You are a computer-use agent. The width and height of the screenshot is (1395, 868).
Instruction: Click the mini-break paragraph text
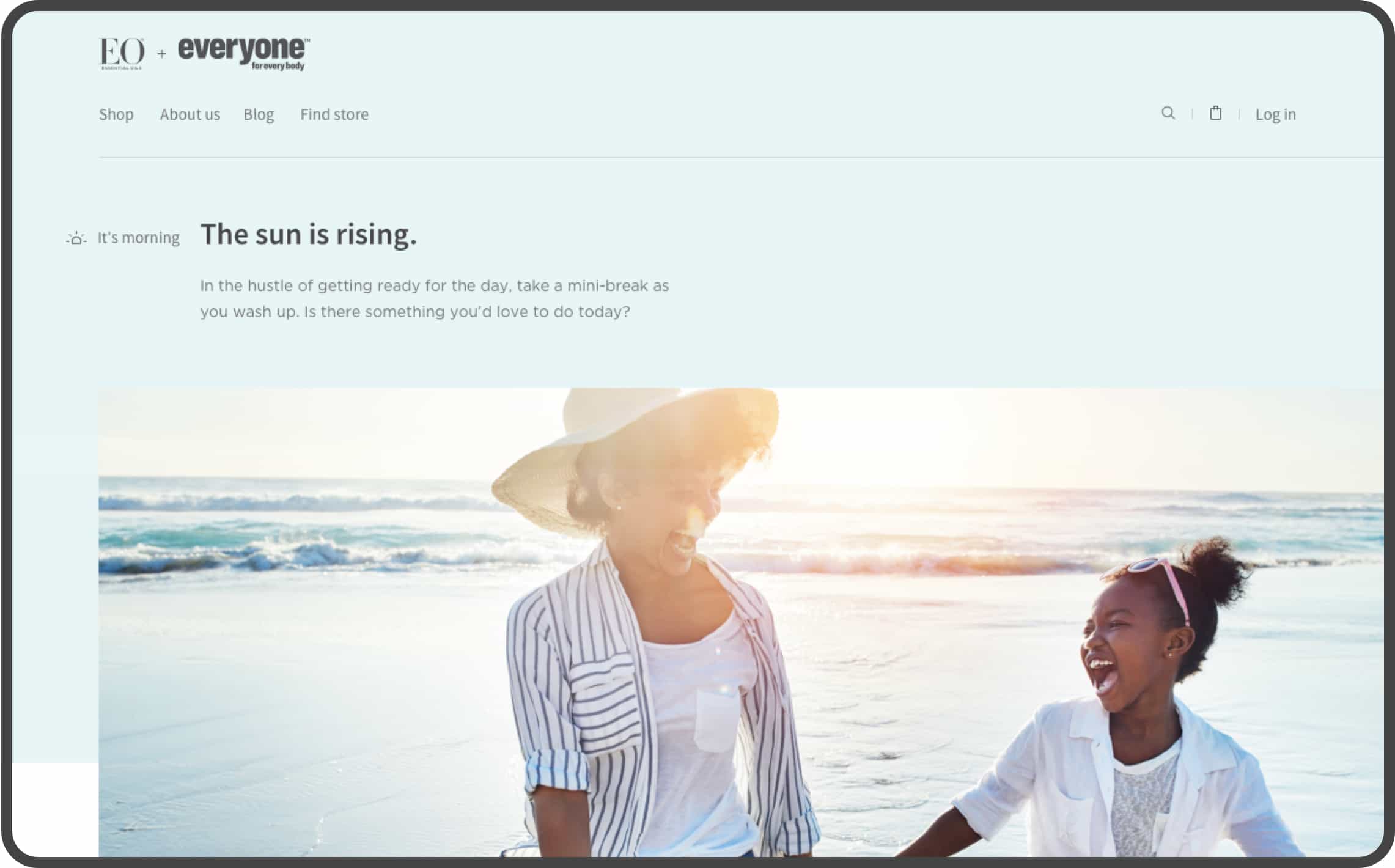435,299
